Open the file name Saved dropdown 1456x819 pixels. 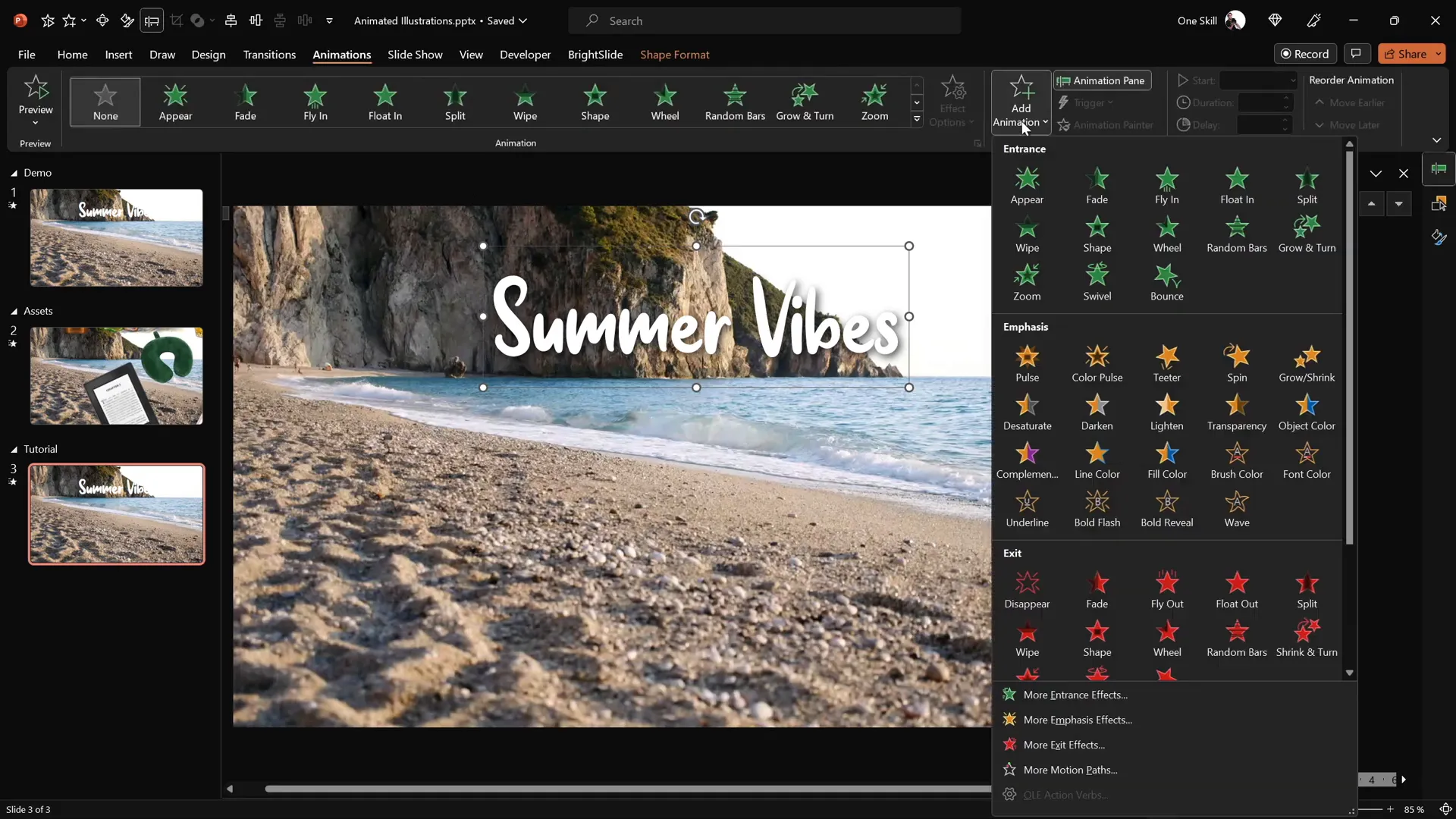(x=522, y=20)
